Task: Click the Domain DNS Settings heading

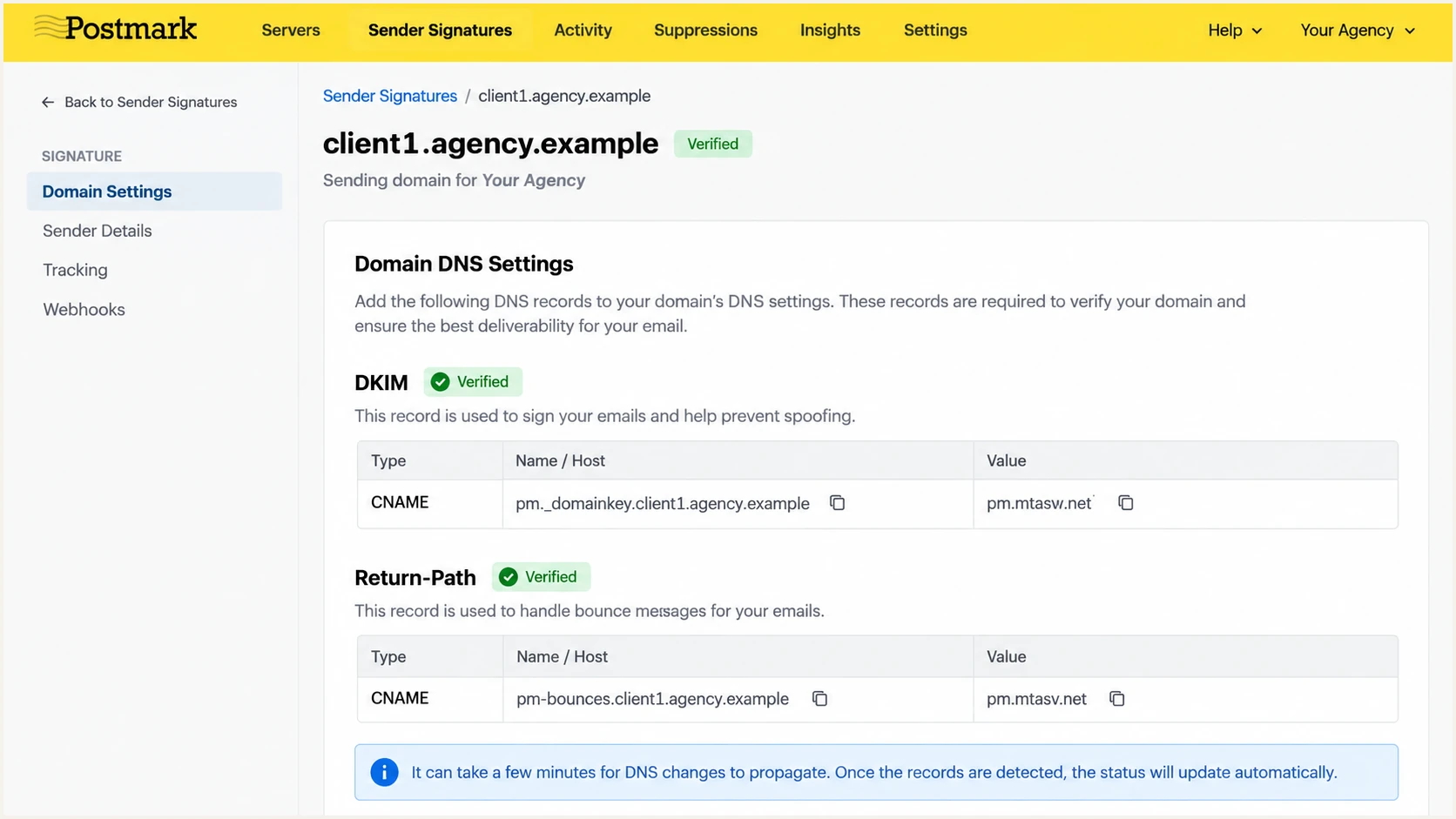Action: tap(464, 264)
